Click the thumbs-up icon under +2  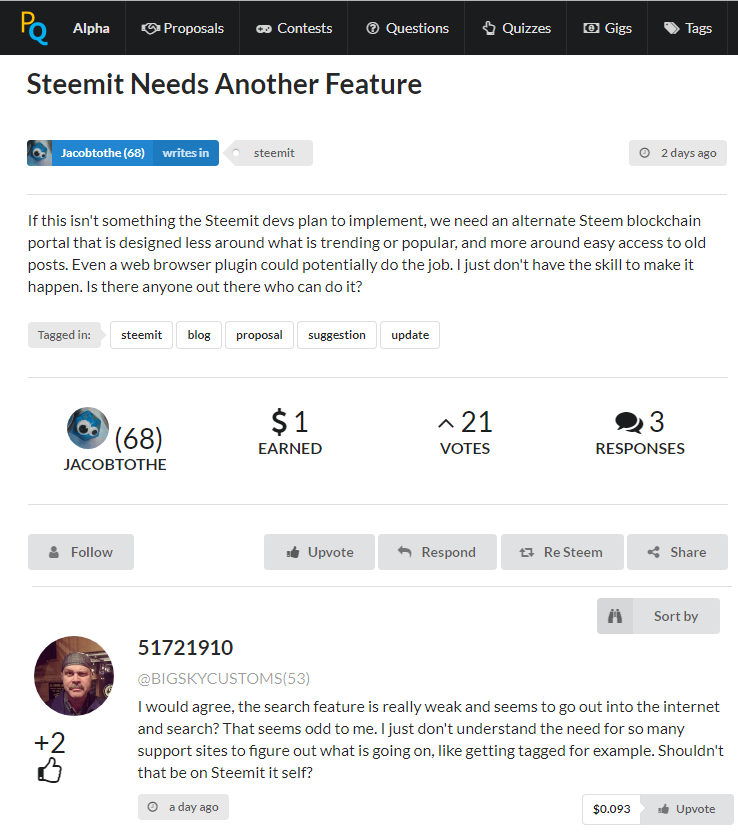point(49,771)
